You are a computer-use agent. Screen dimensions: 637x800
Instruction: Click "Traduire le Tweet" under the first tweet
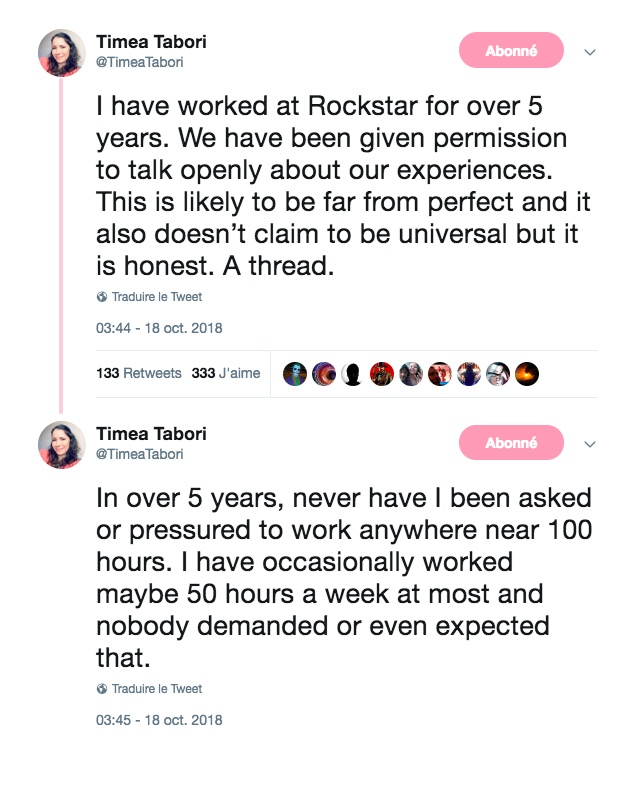point(156,297)
